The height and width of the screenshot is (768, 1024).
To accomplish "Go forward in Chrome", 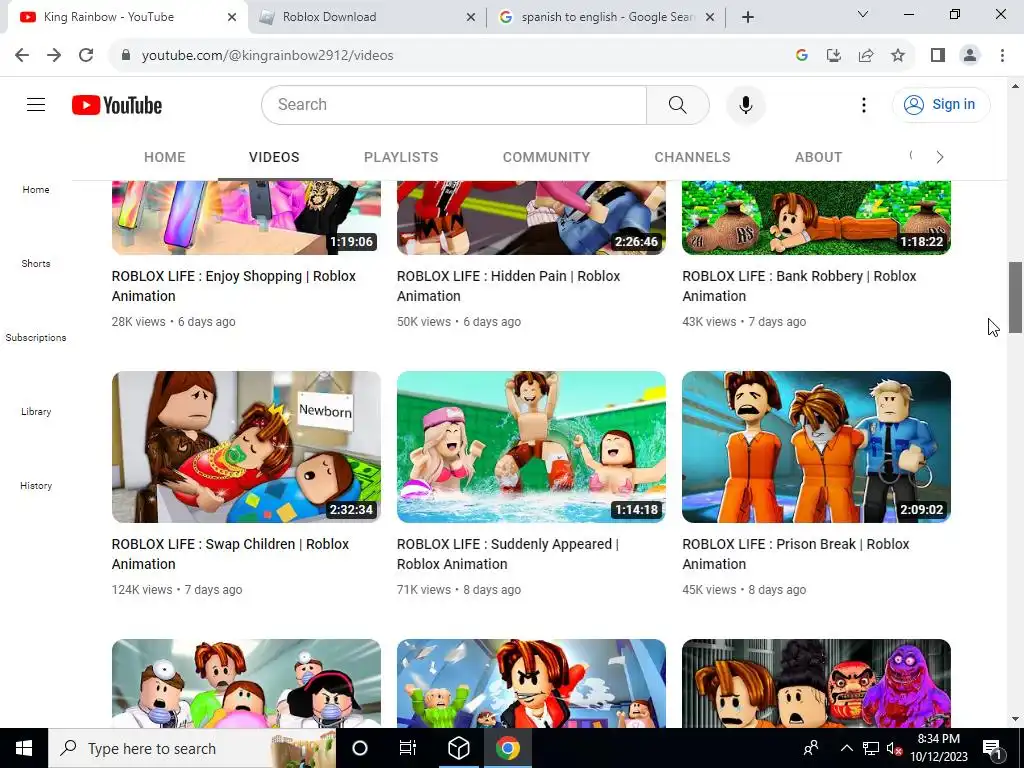I will pyautogui.click(x=54, y=55).
